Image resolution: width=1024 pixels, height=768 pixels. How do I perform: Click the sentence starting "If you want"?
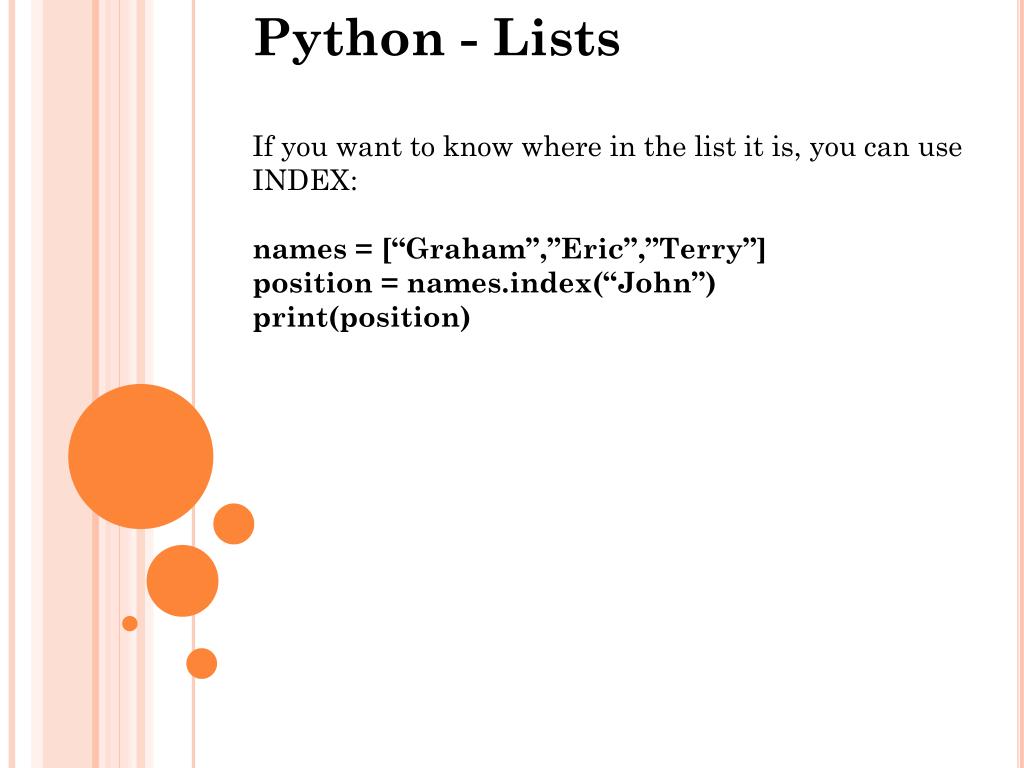coord(607,163)
